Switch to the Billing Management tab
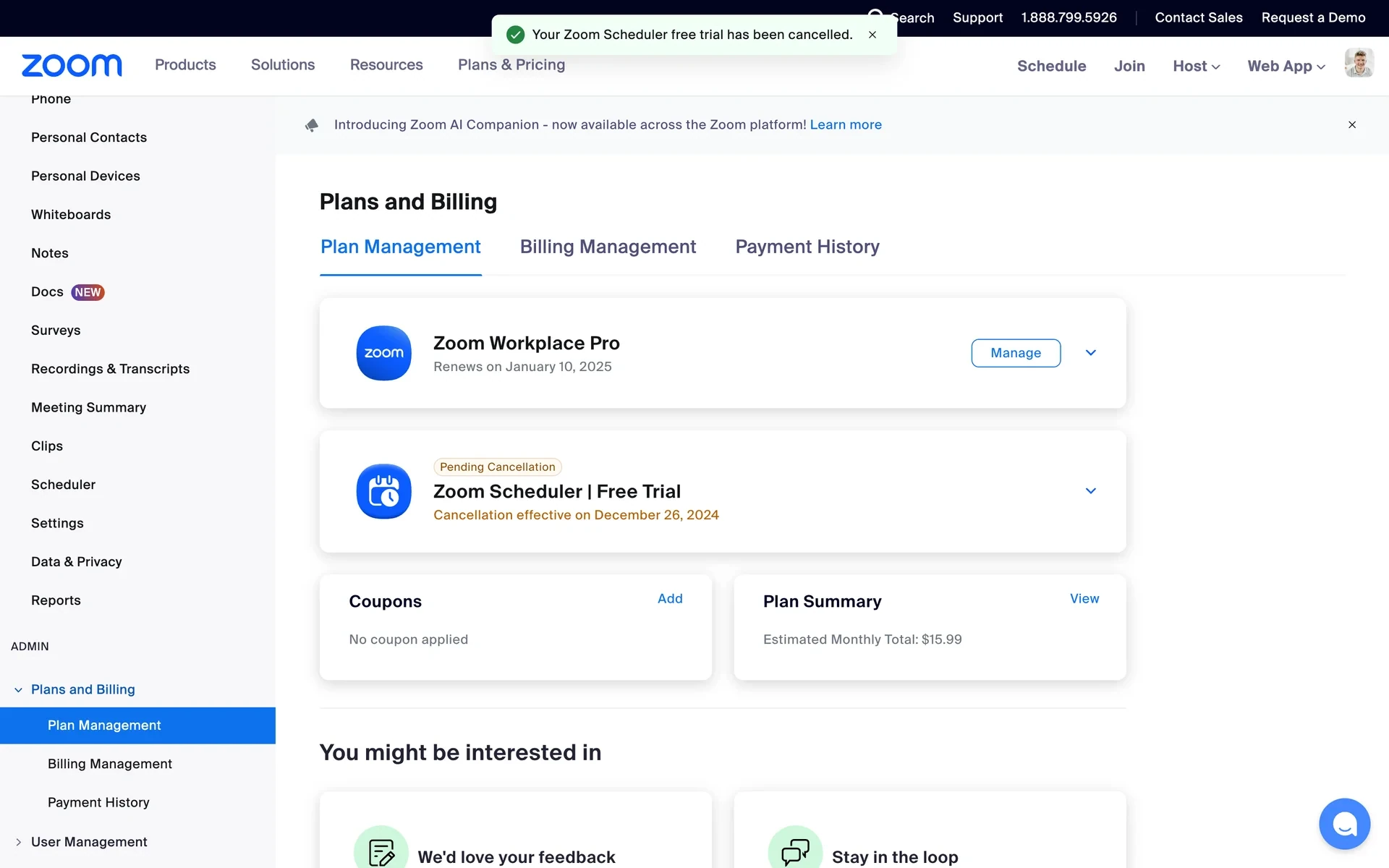This screenshot has height=868, width=1389. [608, 247]
